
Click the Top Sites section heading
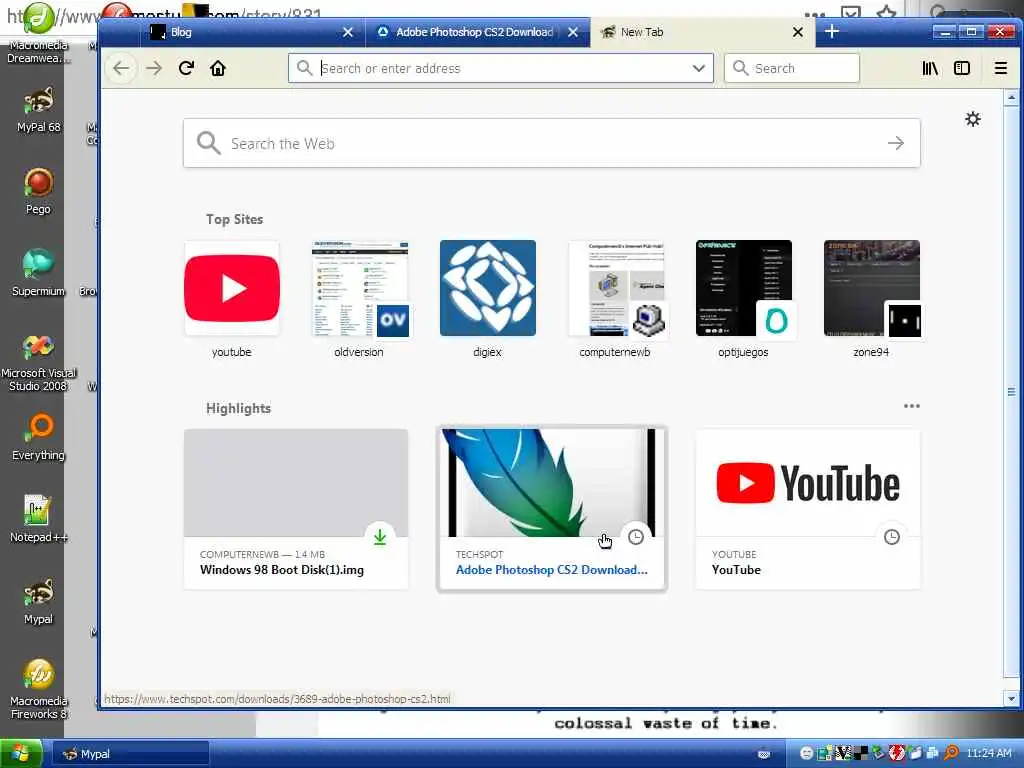click(x=234, y=219)
